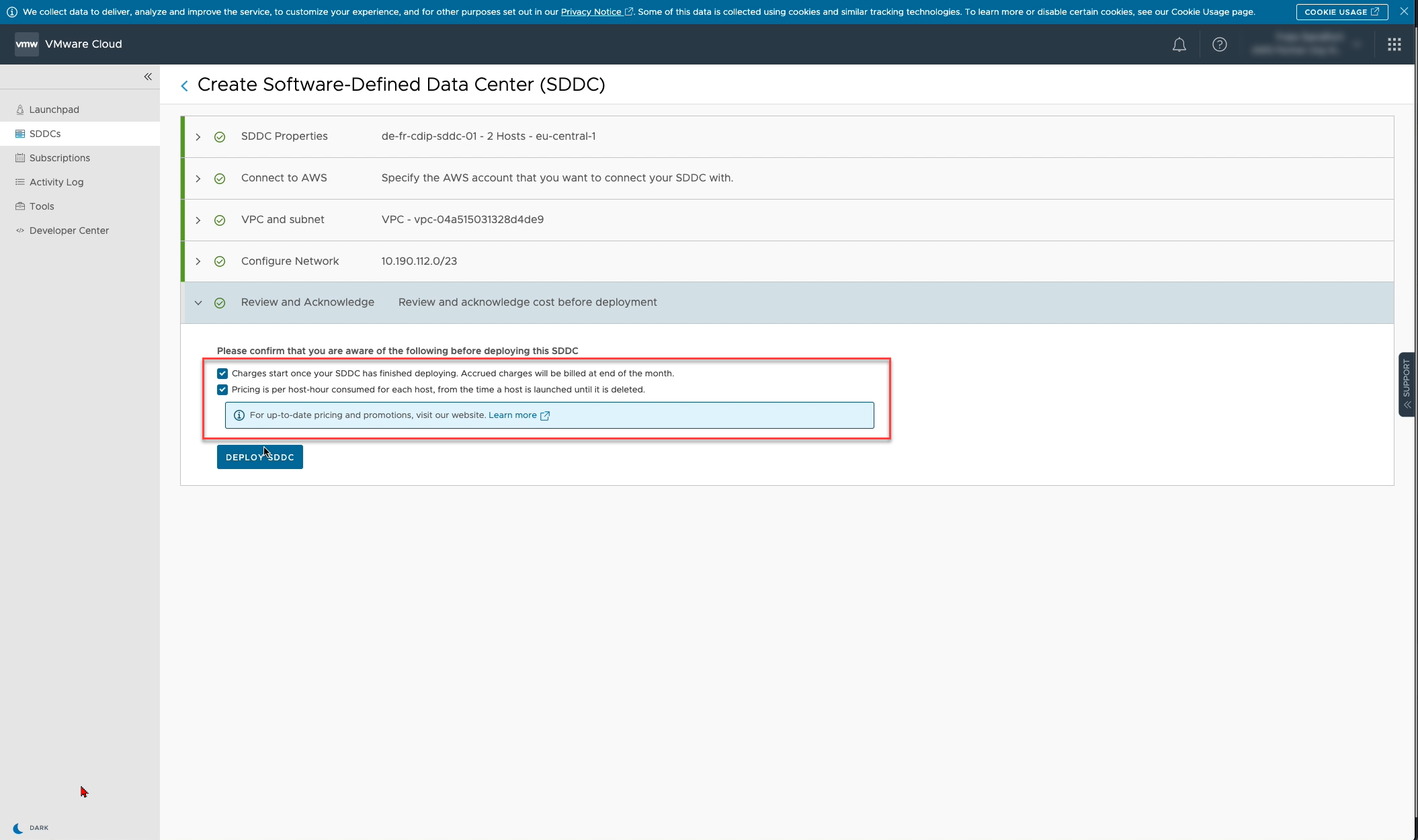Click 'Review and acknowledge cost before deployment' text

528,302
